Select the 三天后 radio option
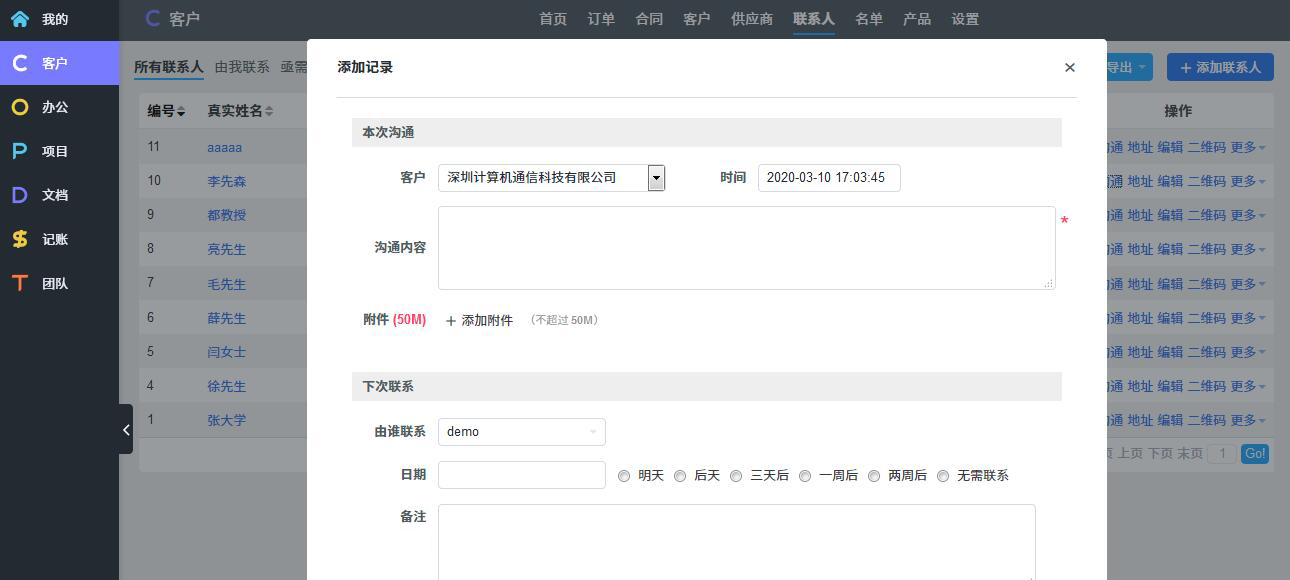 [x=736, y=476]
